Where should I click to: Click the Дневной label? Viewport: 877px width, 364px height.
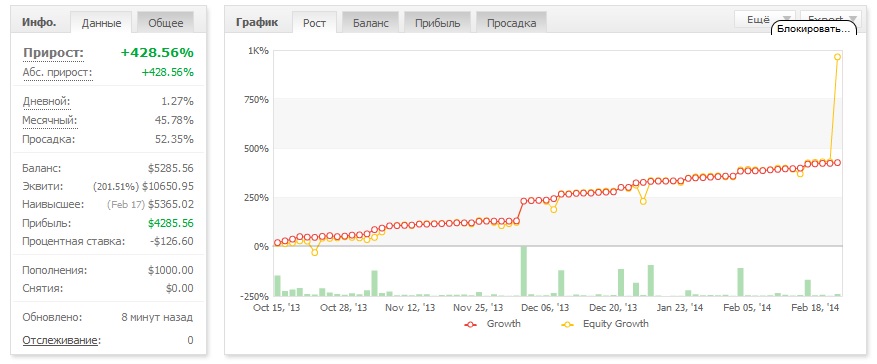click(x=46, y=102)
